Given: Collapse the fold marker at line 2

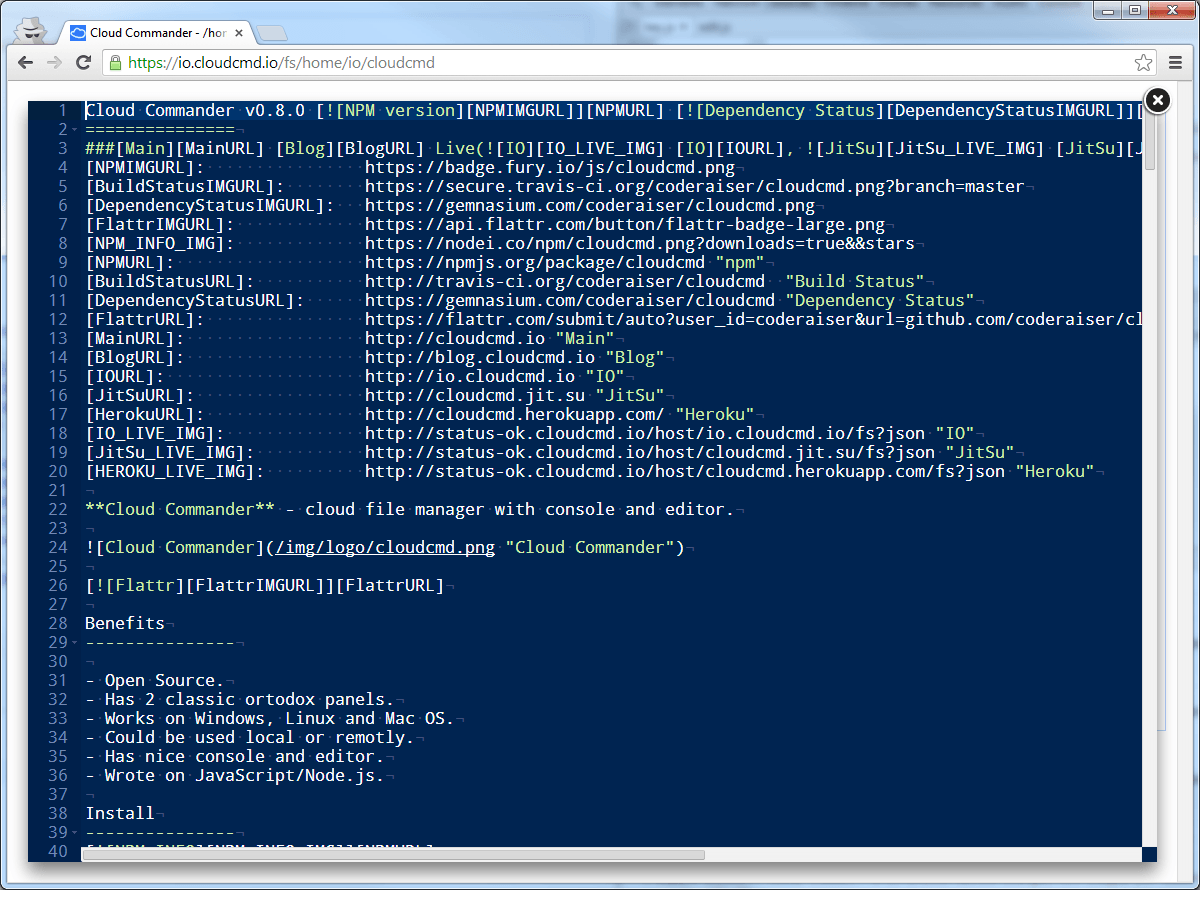Looking at the screenshot, I should pos(75,130).
